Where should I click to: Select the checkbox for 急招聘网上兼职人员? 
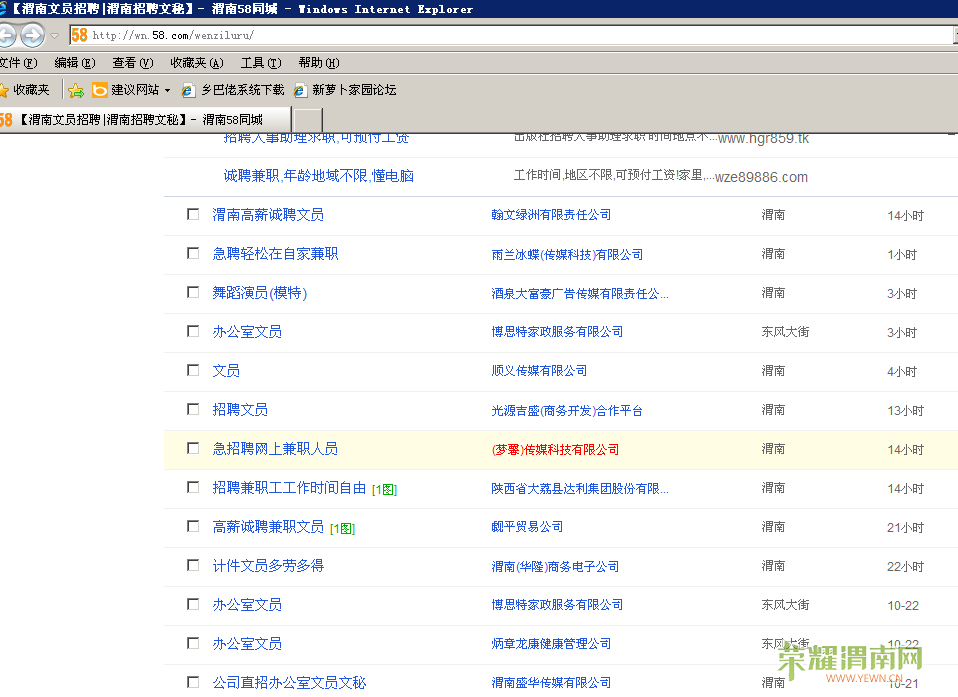click(x=193, y=448)
